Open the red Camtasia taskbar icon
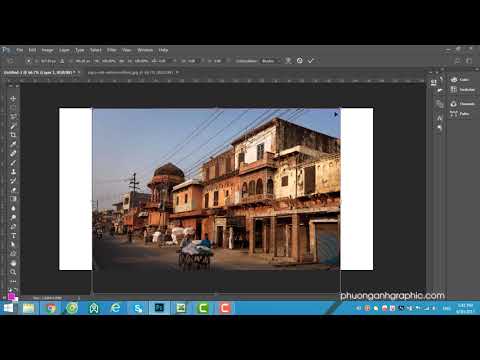480x360 pixels. pos(225,308)
